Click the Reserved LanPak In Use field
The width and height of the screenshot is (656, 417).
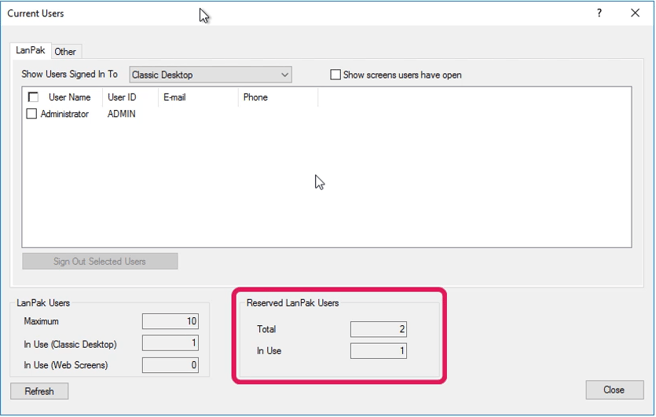click(378, 350)
